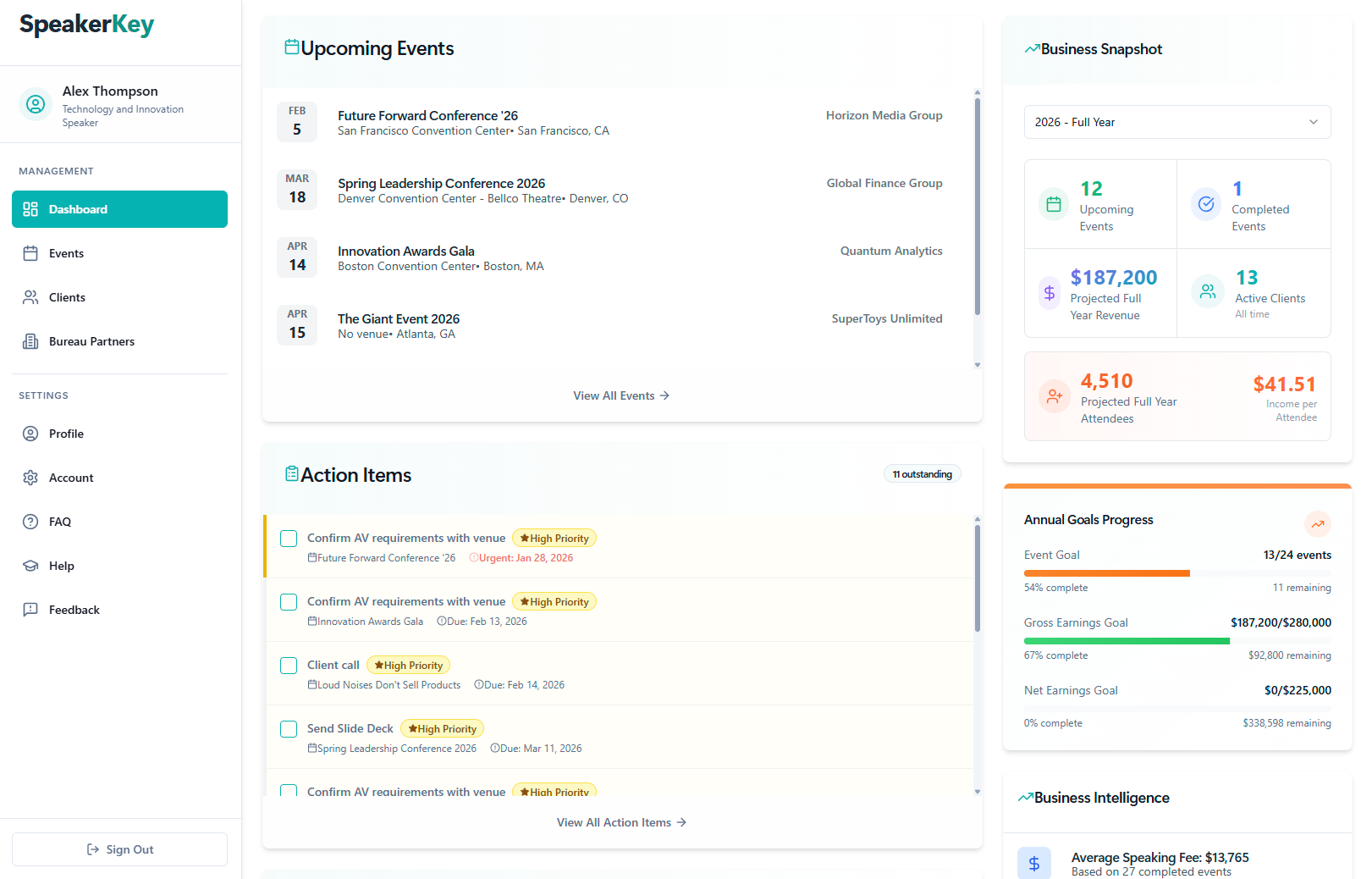Click the Sign Out button
Screen dimensions: 1372x879
tap(119, 849)
